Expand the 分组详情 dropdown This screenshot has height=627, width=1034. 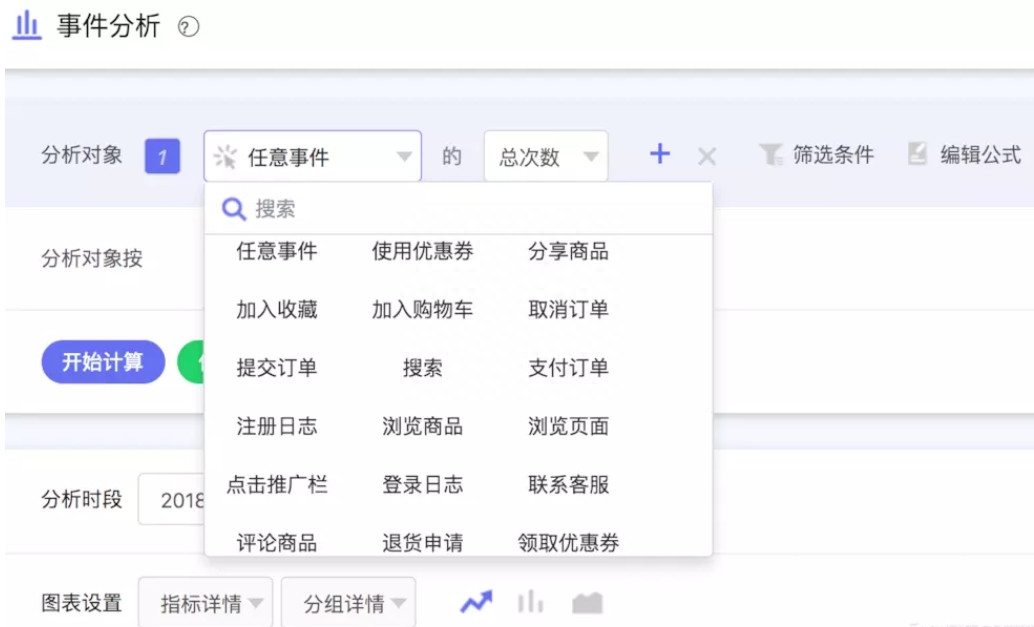348,603
